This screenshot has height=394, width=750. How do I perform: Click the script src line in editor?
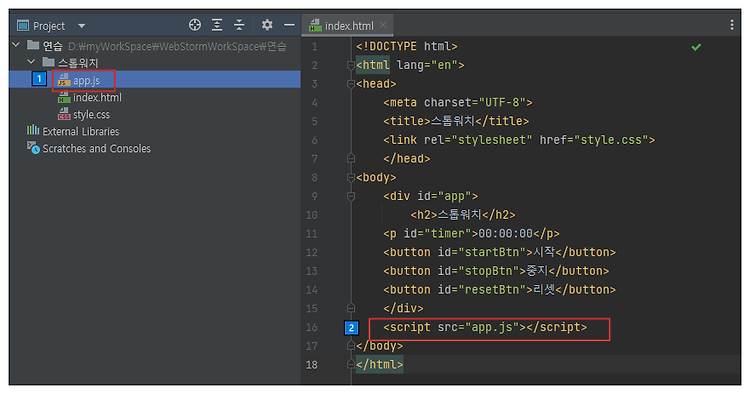click(x=485, y=327)
